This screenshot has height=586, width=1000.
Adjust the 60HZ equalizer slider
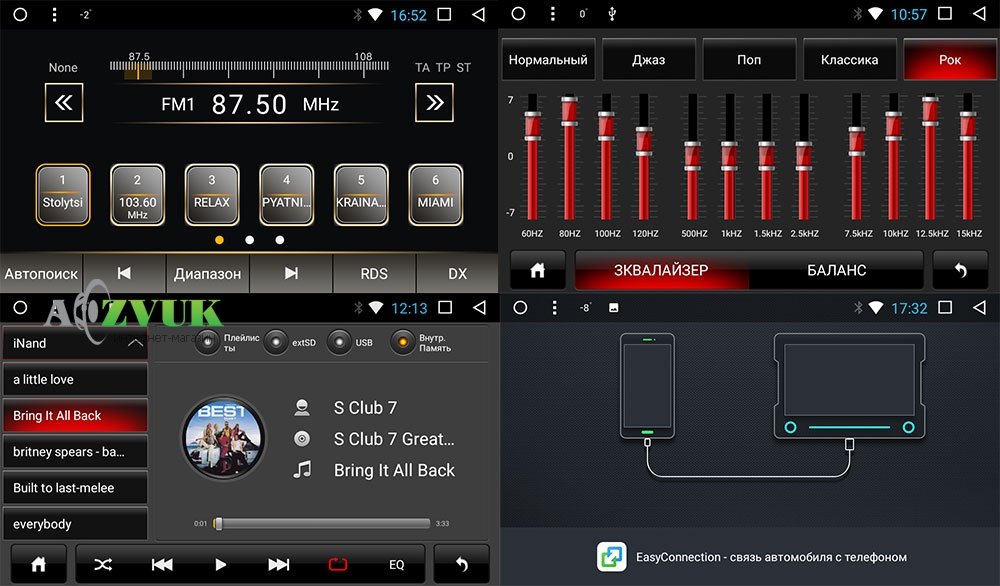tap(533, 126)
